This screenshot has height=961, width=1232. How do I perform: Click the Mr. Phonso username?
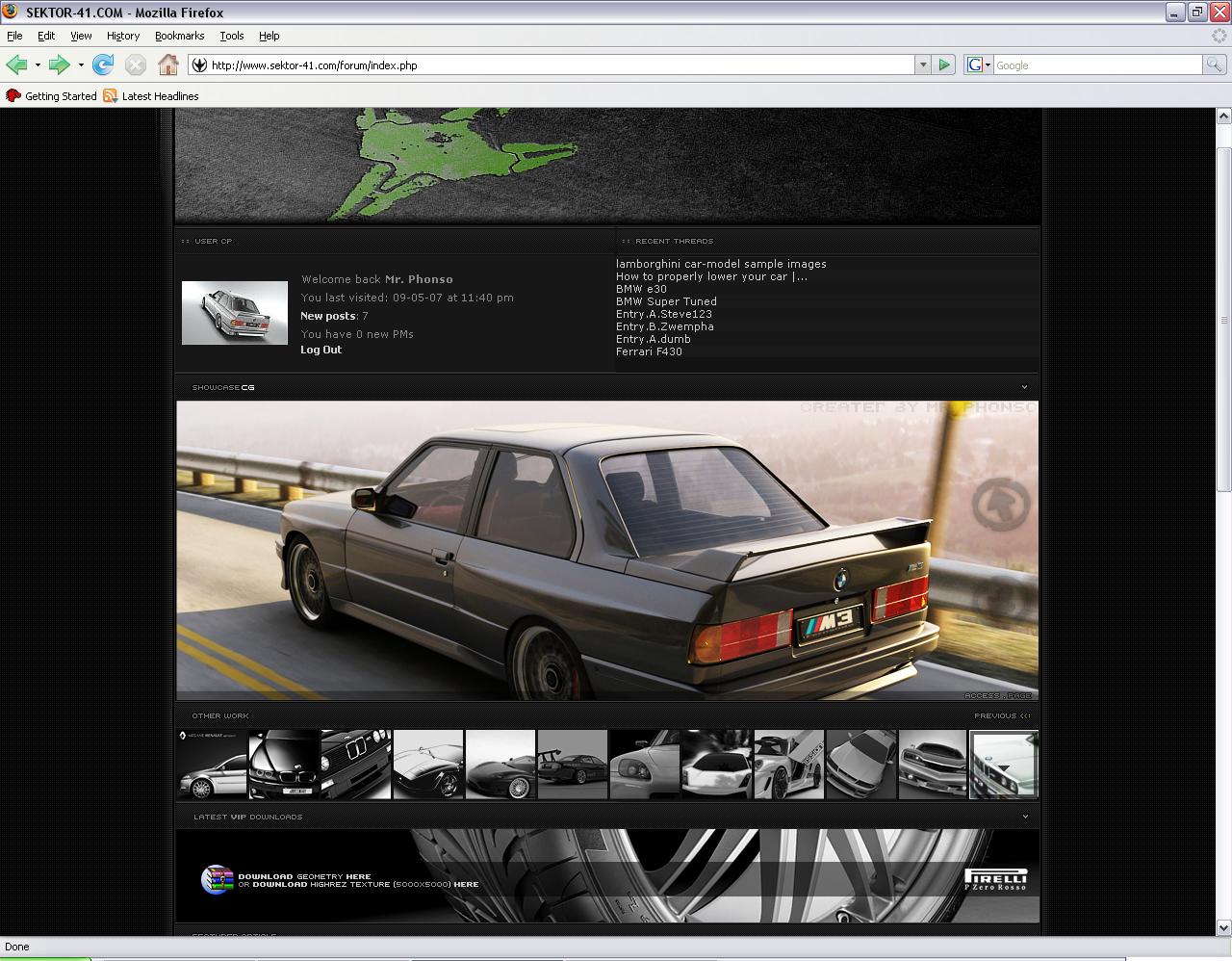[419, 279]
